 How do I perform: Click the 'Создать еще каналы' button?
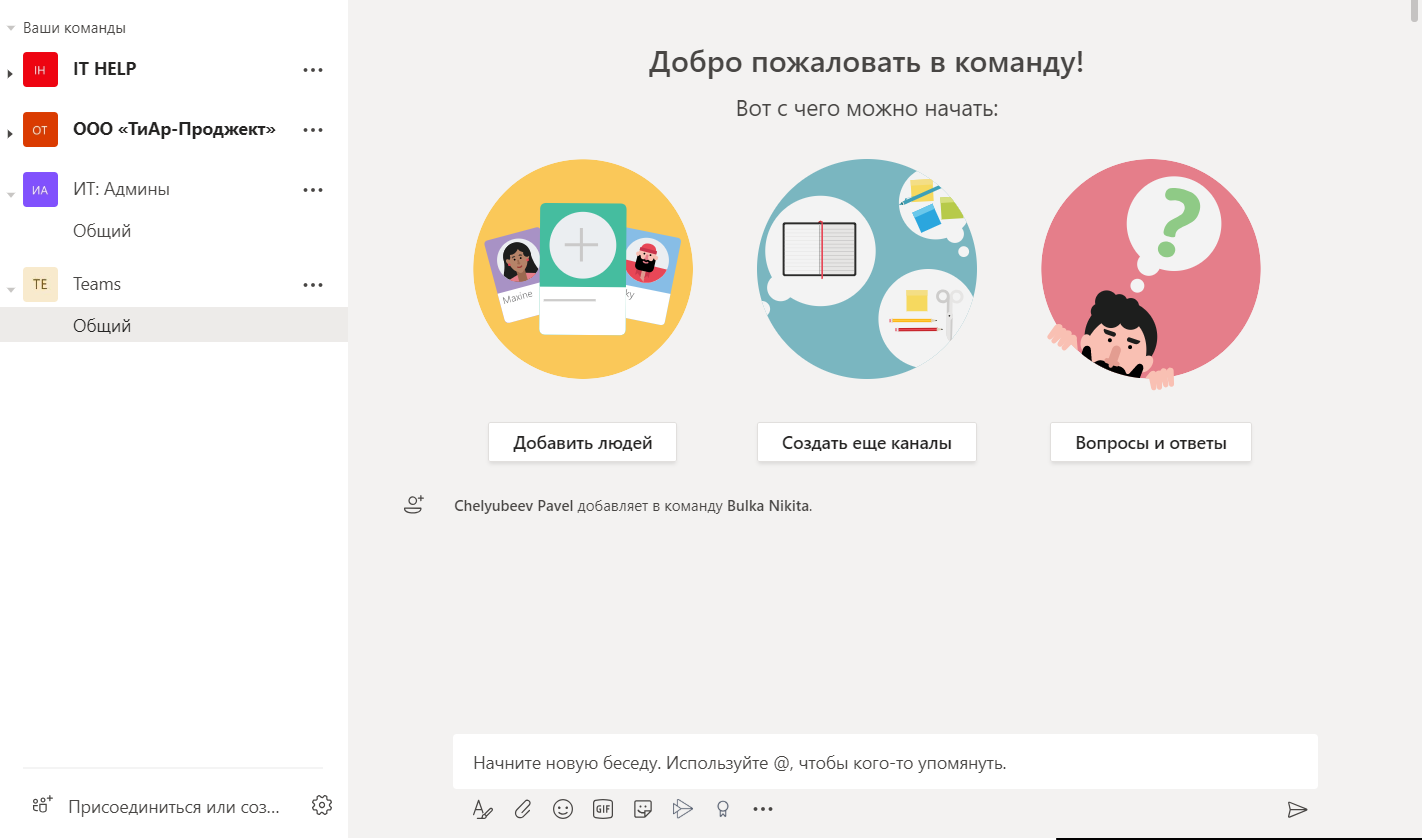click(x=866, y=443)
